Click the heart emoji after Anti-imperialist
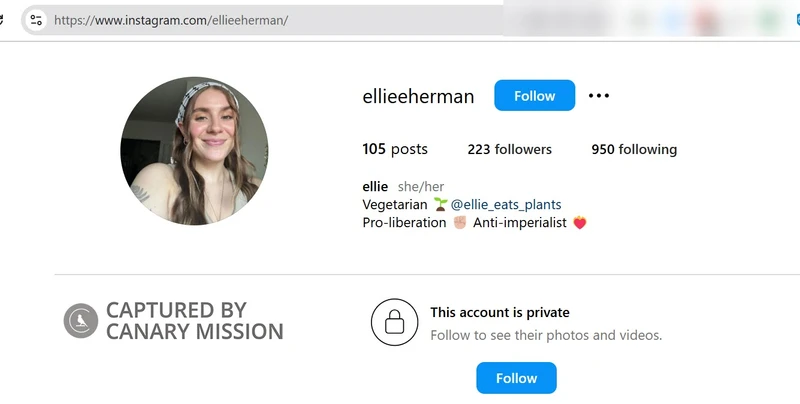This screenshot has width=800, height=404. coord(580,222)
